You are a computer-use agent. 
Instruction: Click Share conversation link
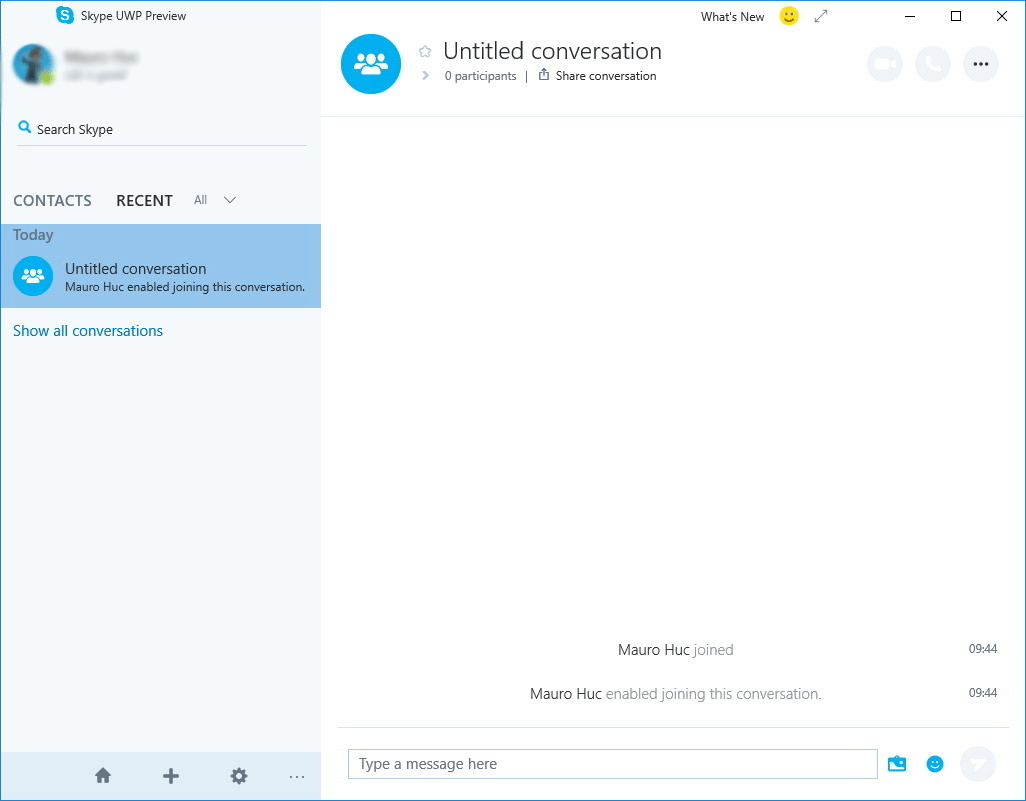pos(597,76)
